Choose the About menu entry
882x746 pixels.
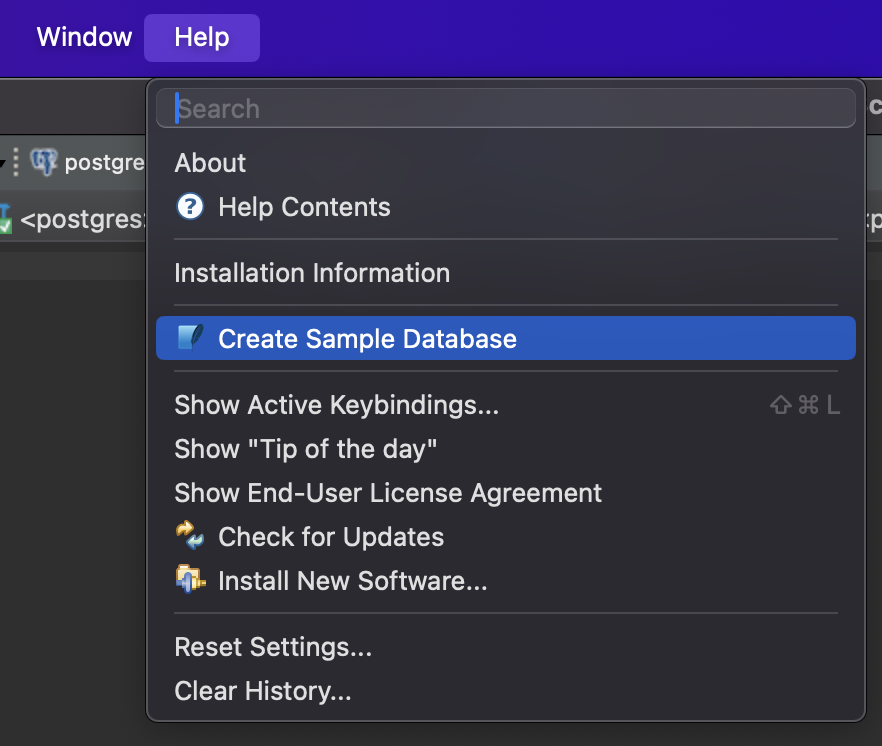[x=506, y=163]
